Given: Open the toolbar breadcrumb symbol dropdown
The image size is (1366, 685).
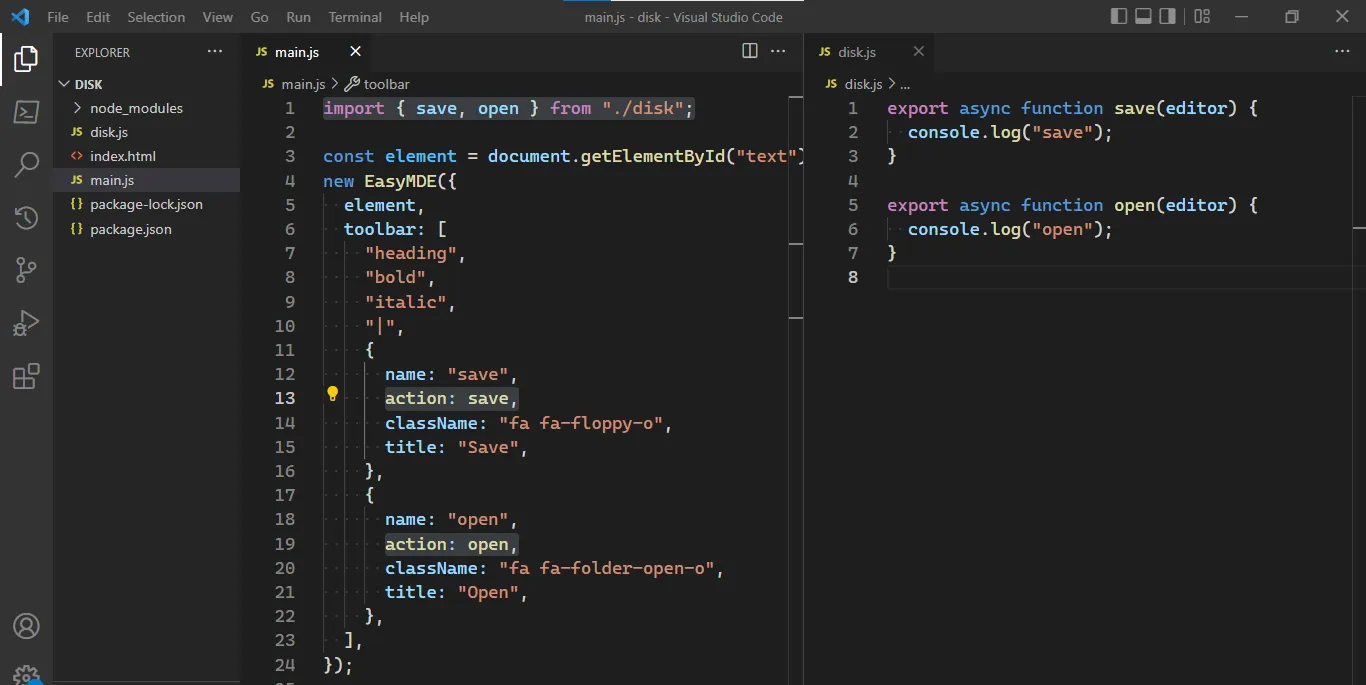Looking at the screenshot, I should pyautogui.click(x=377, y=84).
